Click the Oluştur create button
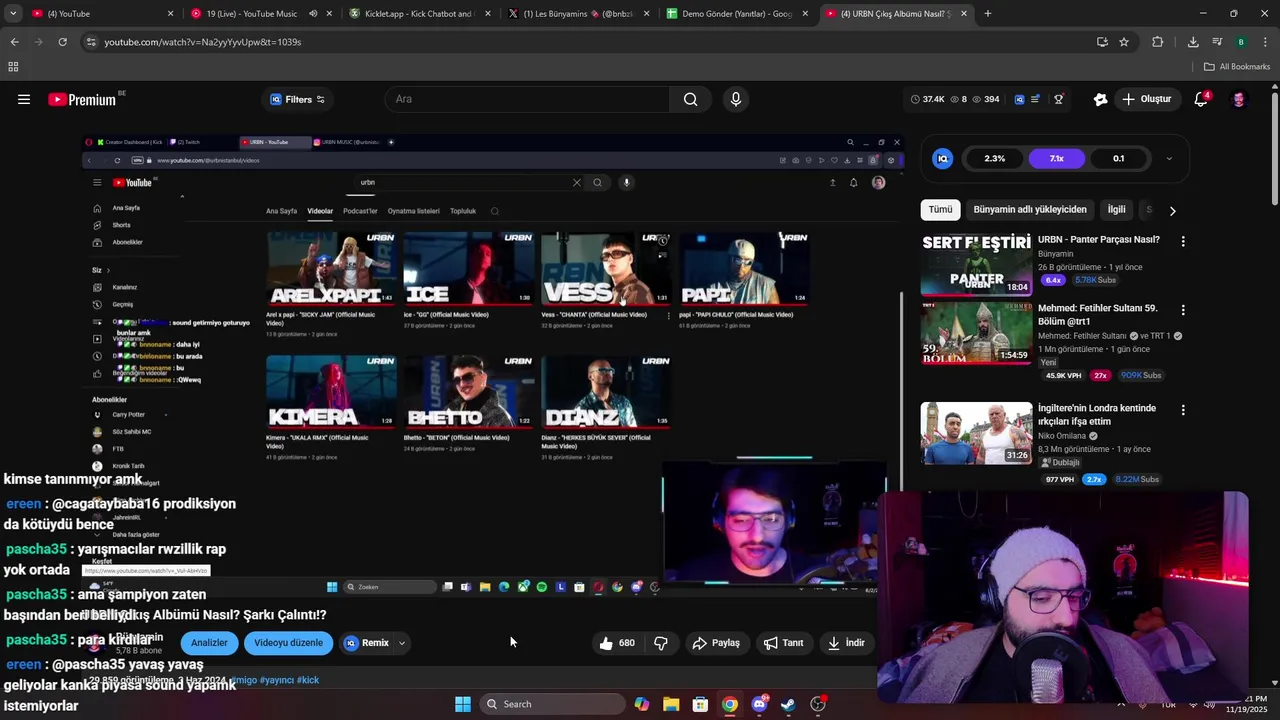Image resolution: width=1280 pixels, height=720 pixels. click(x=1146, y=99)
